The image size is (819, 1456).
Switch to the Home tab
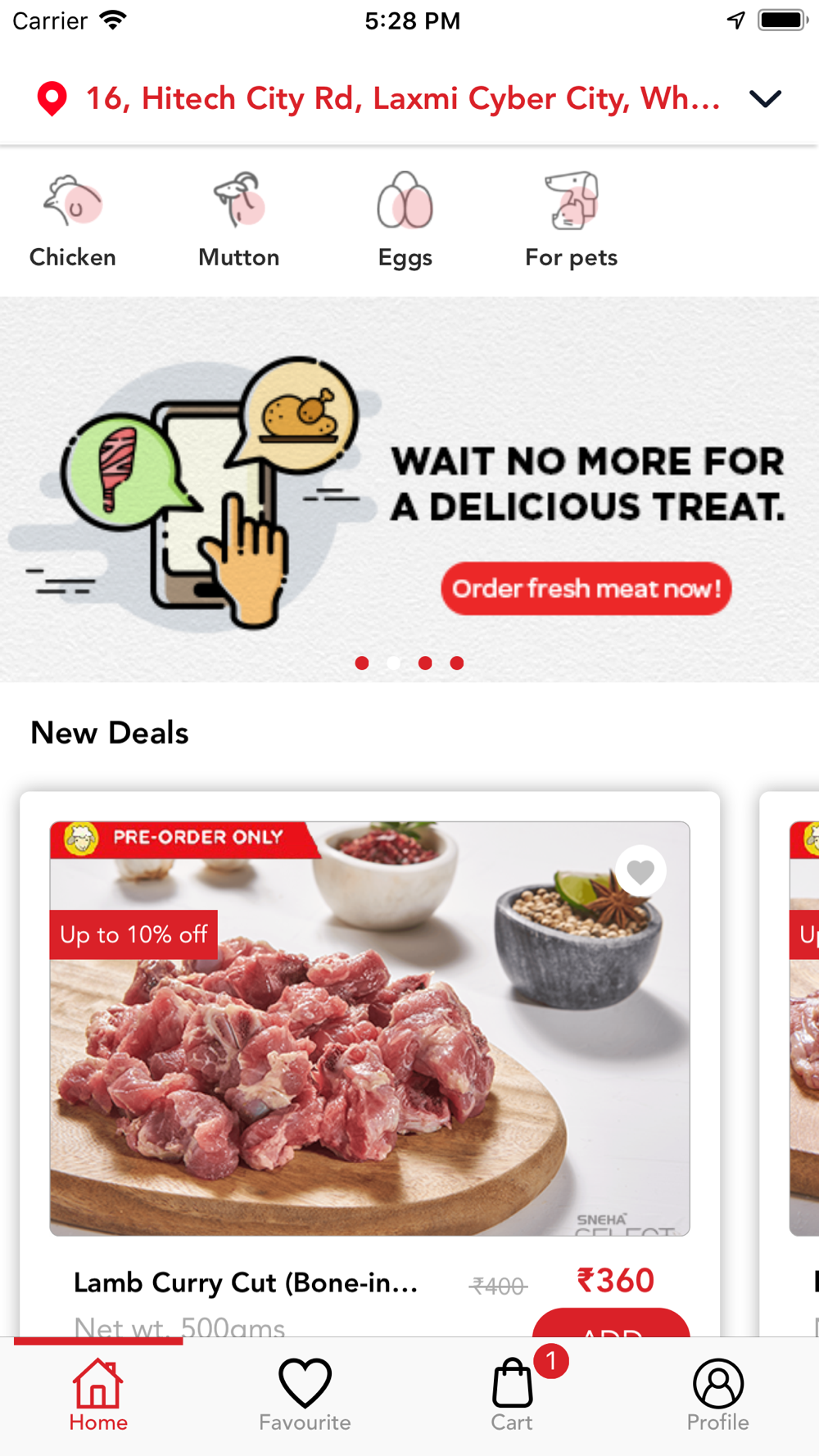pos(98,1393)
